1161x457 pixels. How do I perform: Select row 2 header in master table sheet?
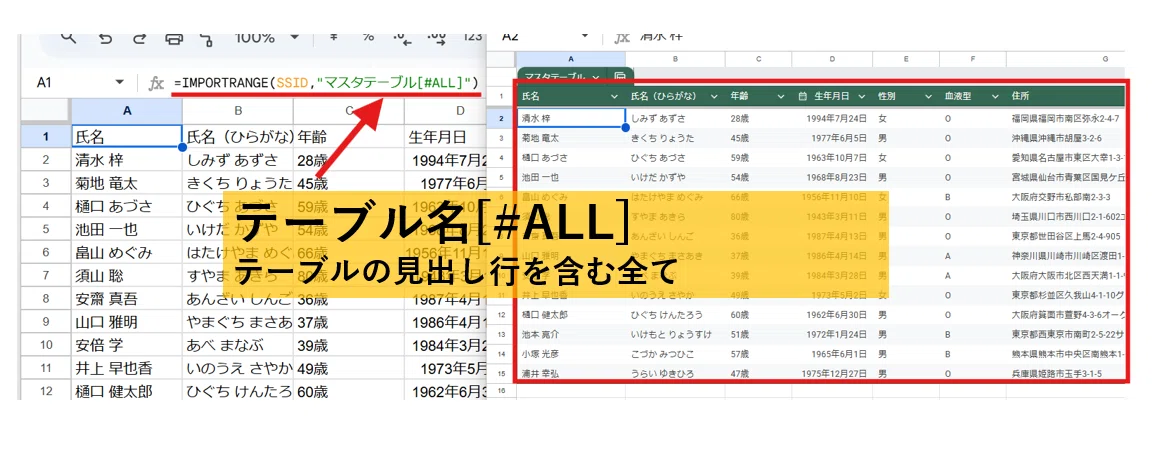(501, 118)
